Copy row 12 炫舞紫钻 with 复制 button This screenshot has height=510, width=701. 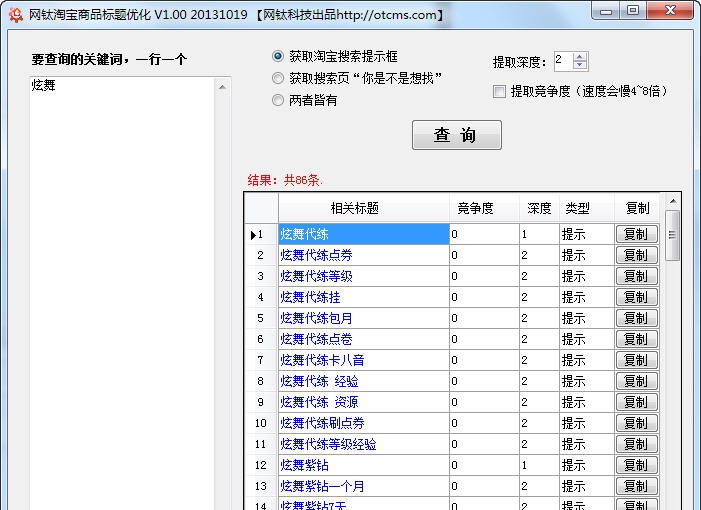click(637, 465)
